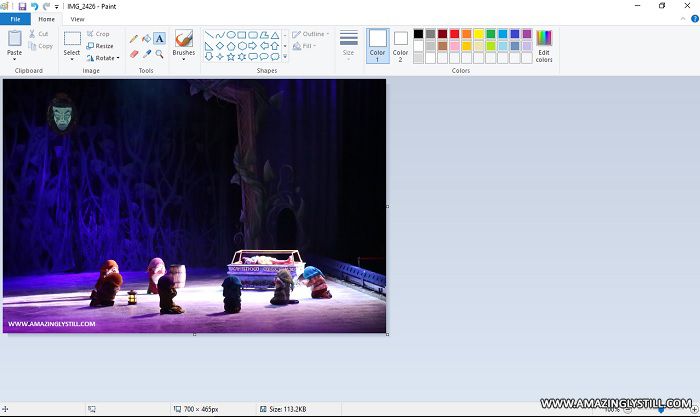Viewport: 700px width, 417px height.
Task: Open Customize Quick Access Toolbar arrow
Action: [57, 7]
